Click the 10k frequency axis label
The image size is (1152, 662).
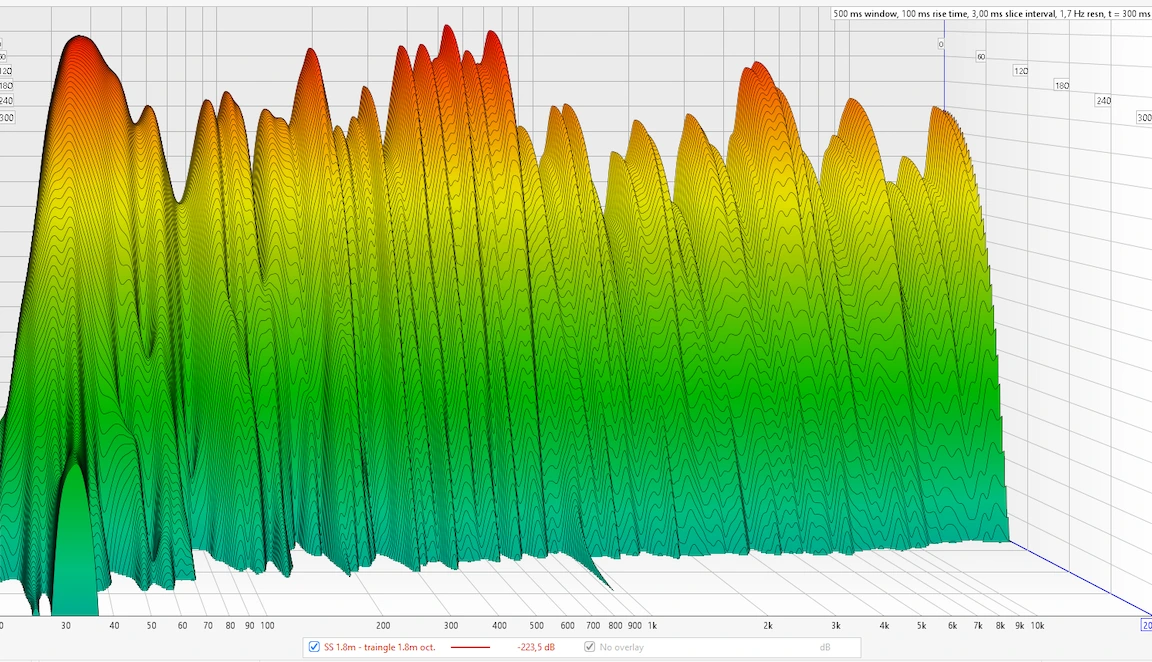point(1037,625)
